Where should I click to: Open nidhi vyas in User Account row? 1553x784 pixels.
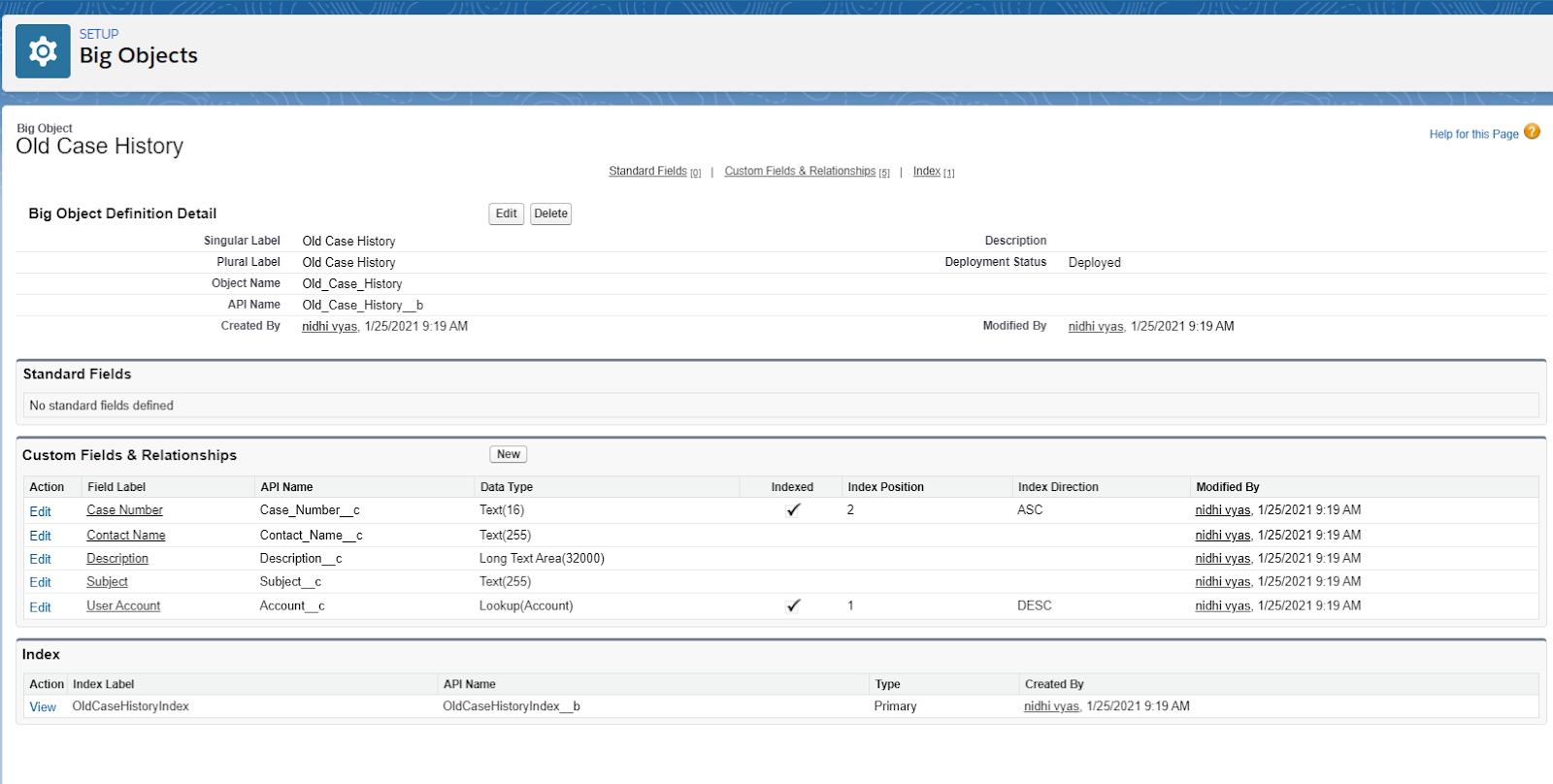(1223, 605)
